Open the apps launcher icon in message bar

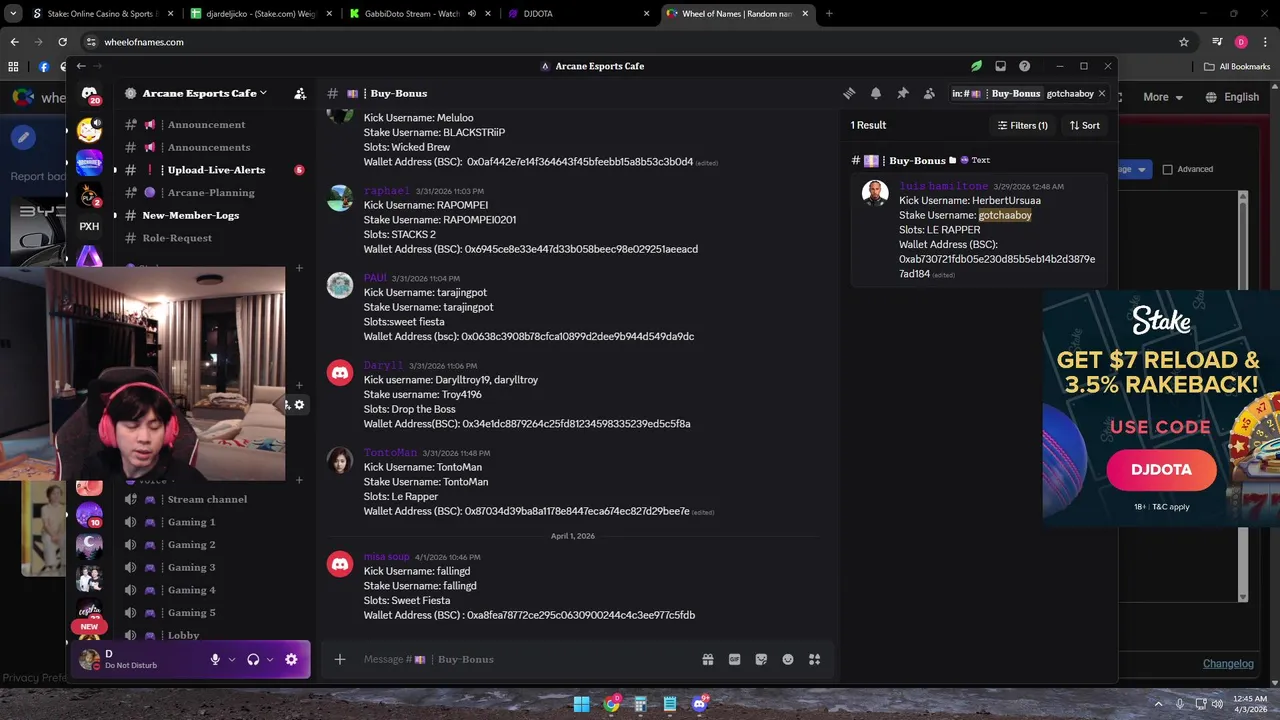pyautogui.click(x=814, y=659)
